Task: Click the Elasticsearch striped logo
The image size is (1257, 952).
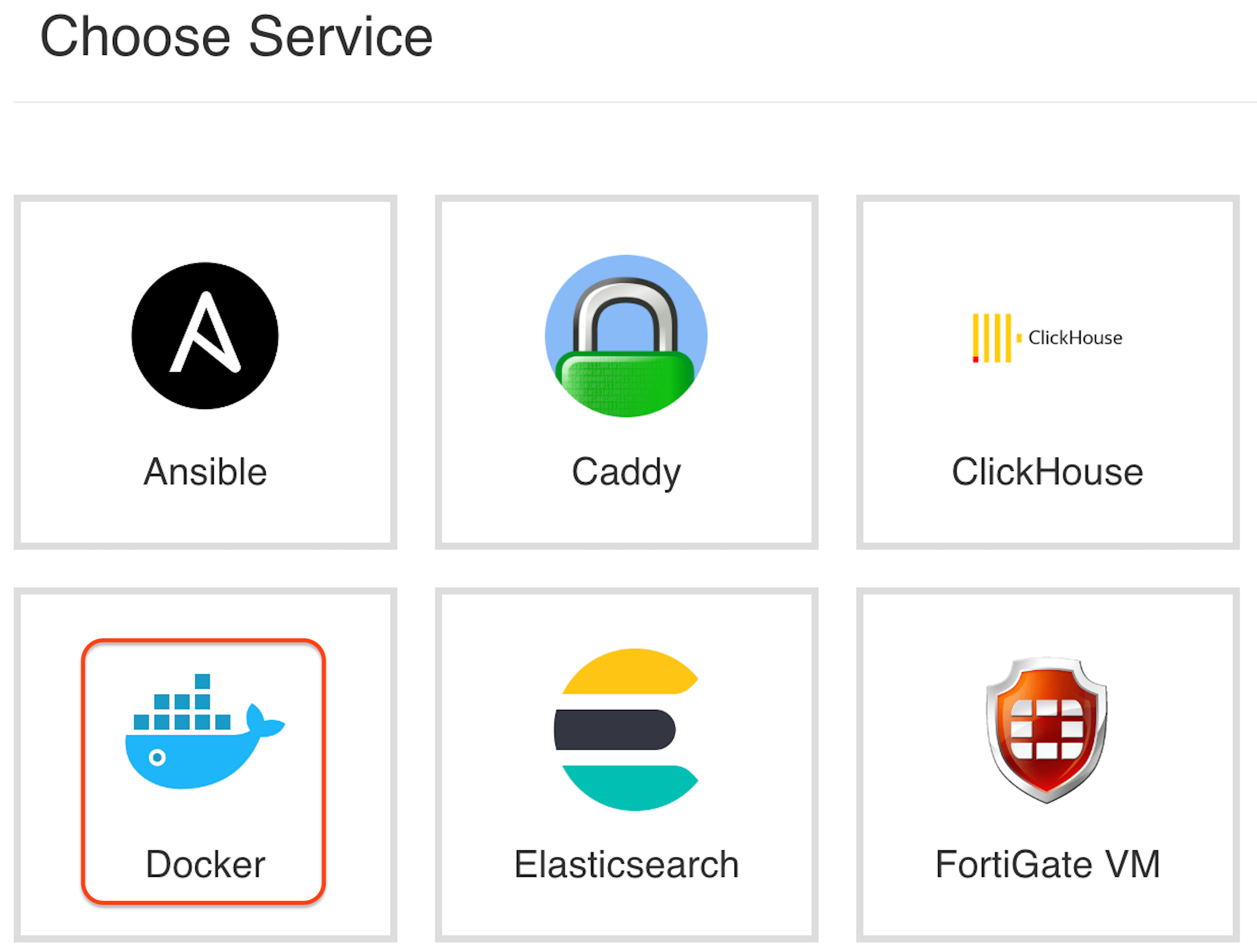Action: 625,730
